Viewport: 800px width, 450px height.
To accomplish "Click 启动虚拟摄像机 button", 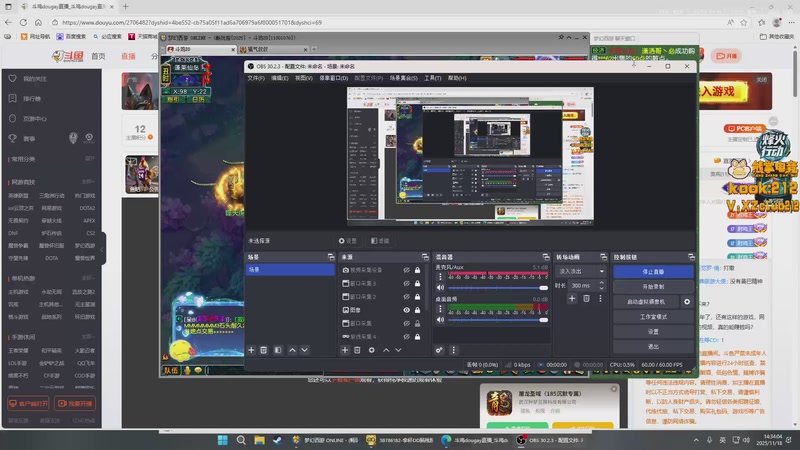I will coord(646,302).
